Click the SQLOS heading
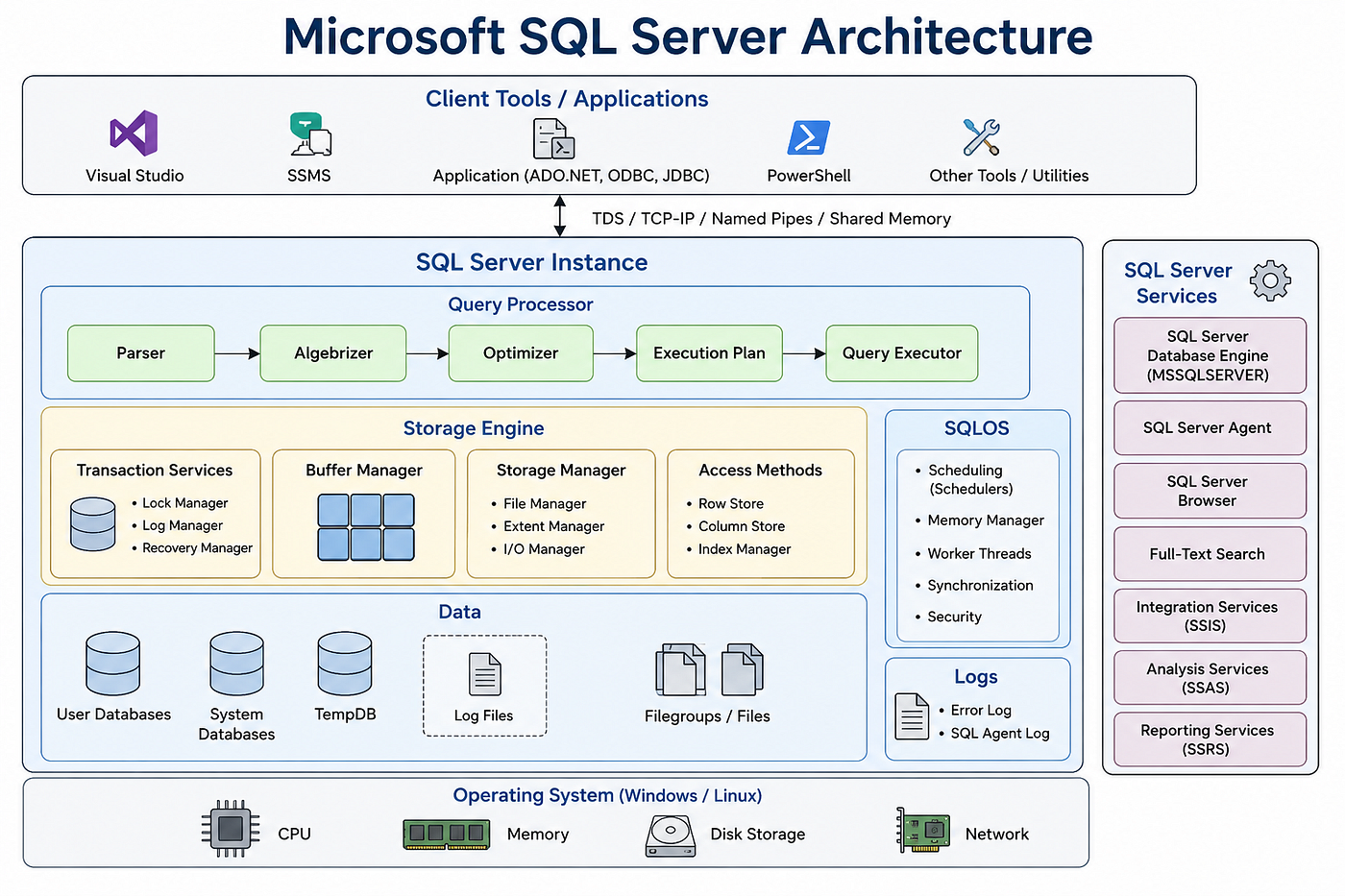Image resolution: width=1345 pixels, height=896 pixels. 977,428
